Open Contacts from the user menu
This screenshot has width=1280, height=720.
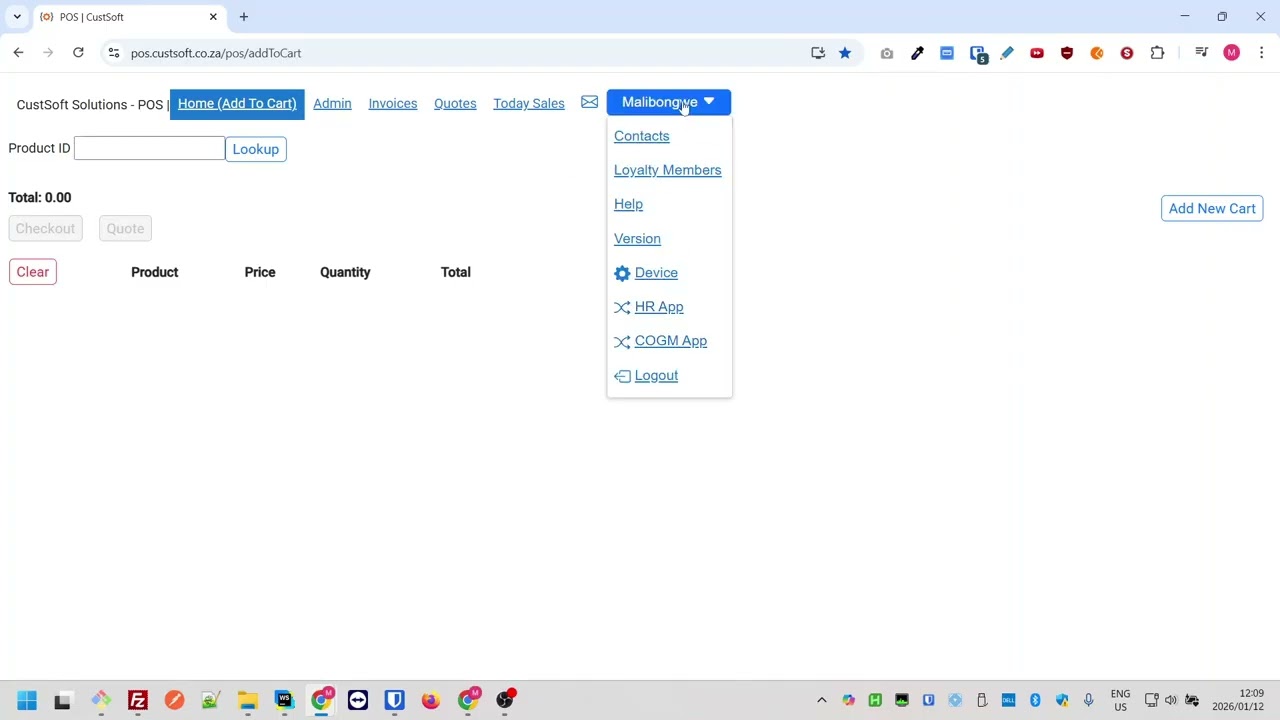642,136
